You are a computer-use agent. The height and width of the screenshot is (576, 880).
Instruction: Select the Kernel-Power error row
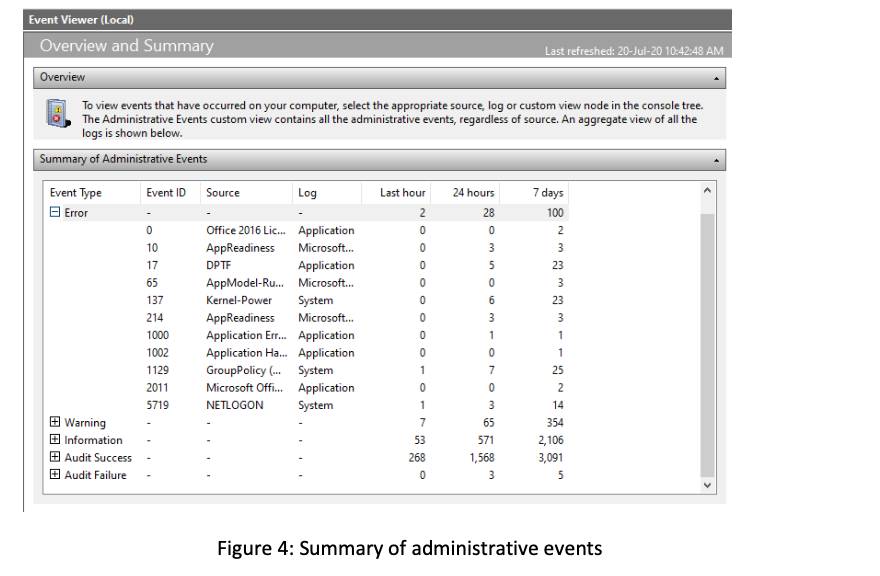306,300
